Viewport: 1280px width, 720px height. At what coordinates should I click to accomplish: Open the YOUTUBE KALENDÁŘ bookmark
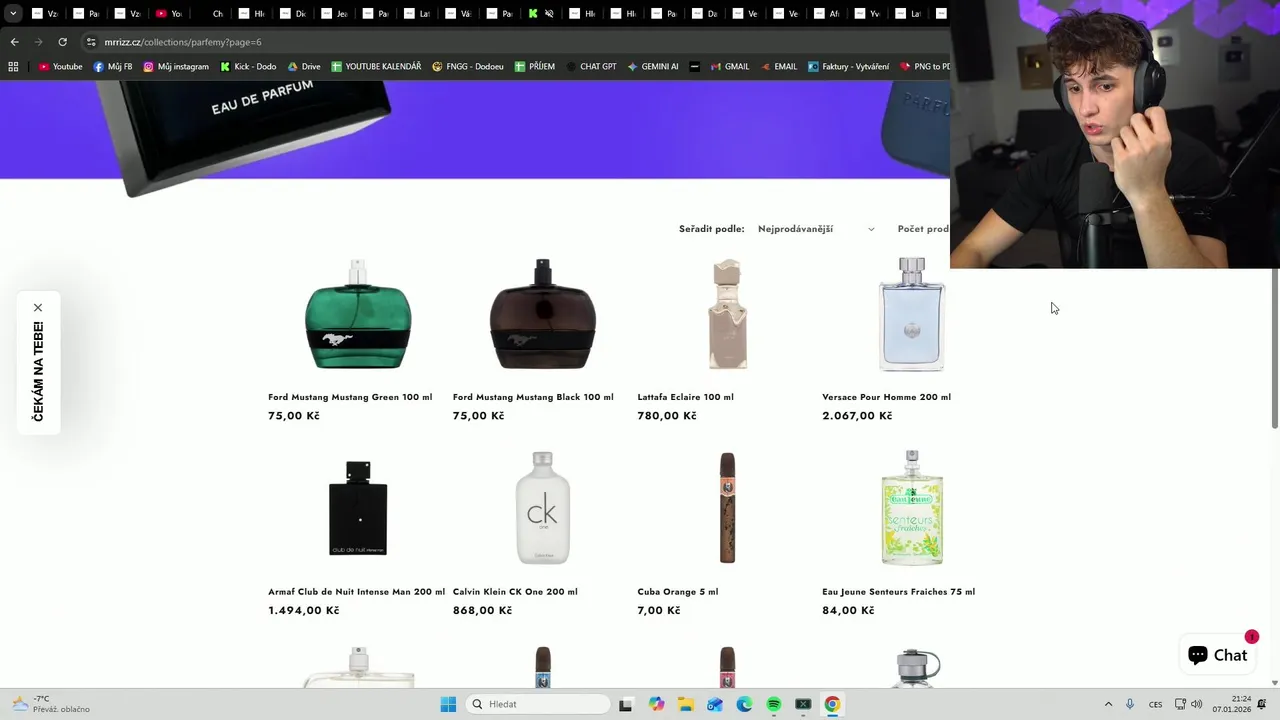pyautogui.click(x=376, y=67)
